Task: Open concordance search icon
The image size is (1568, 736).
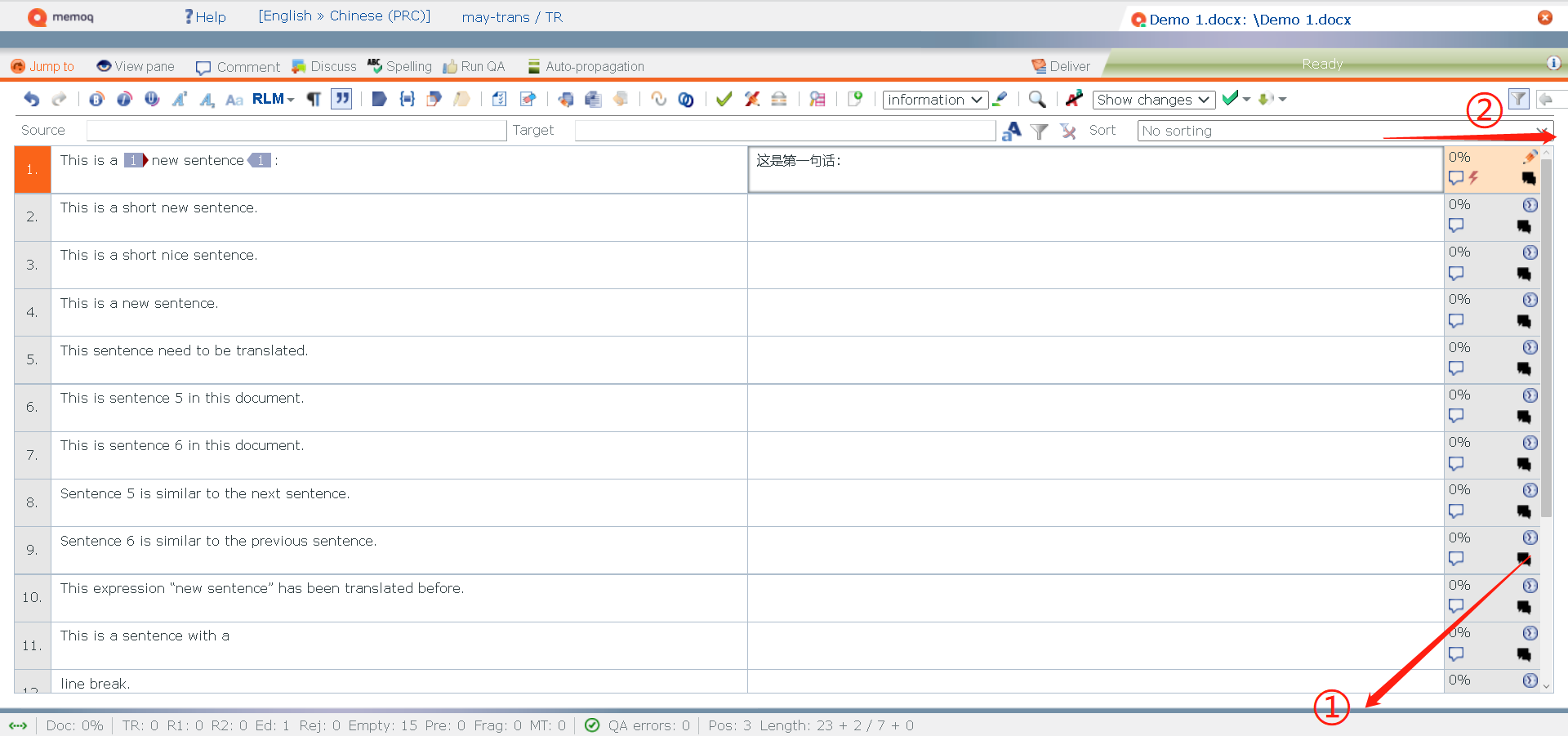Action: point(817,99)
